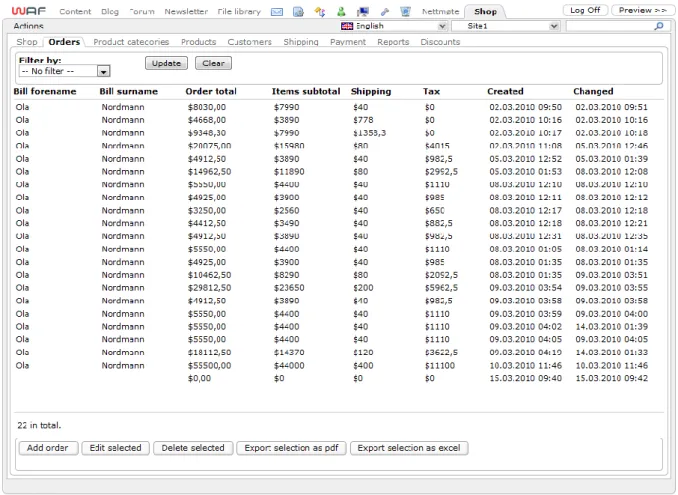Sort by Created column header
The image size is (678, 495).
(505, 91)
